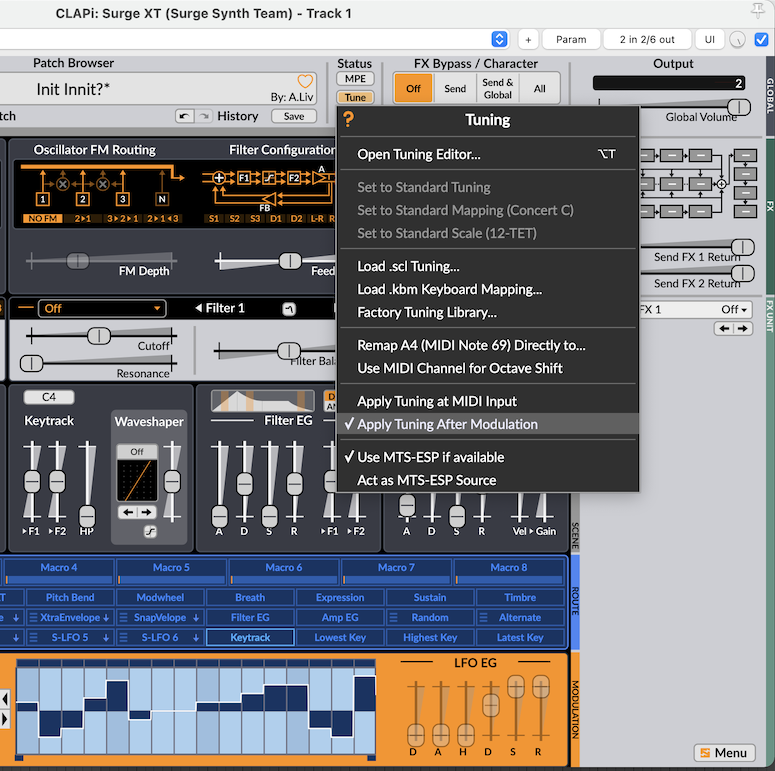Select next waveshaper with right arrow
Viewport: 775px width, 771px height.
(x=146, y=513)
